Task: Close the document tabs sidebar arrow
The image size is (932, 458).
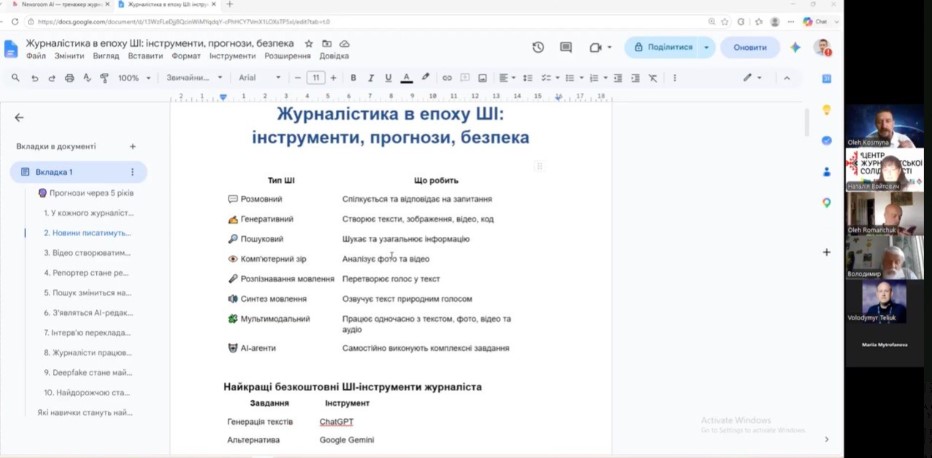Action: 19,118
